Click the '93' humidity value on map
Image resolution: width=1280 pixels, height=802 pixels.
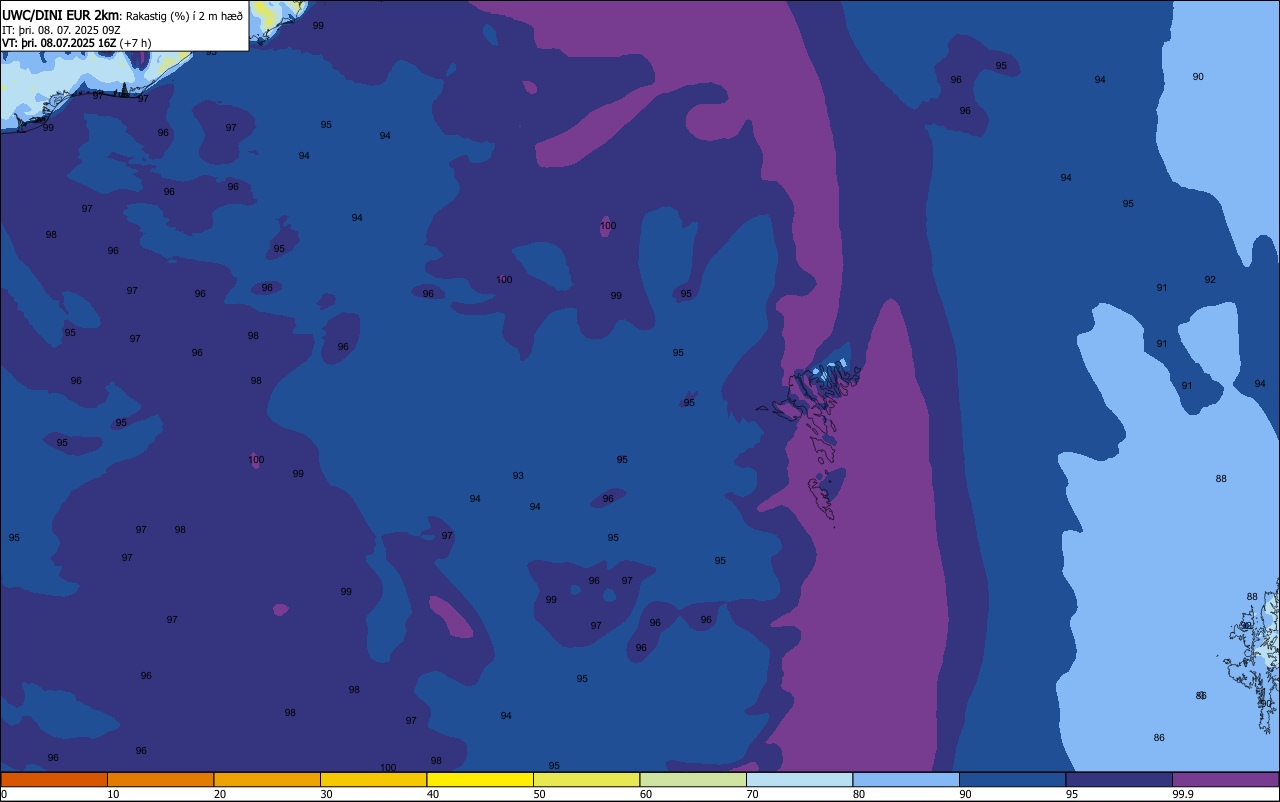[x=518, y=476]
